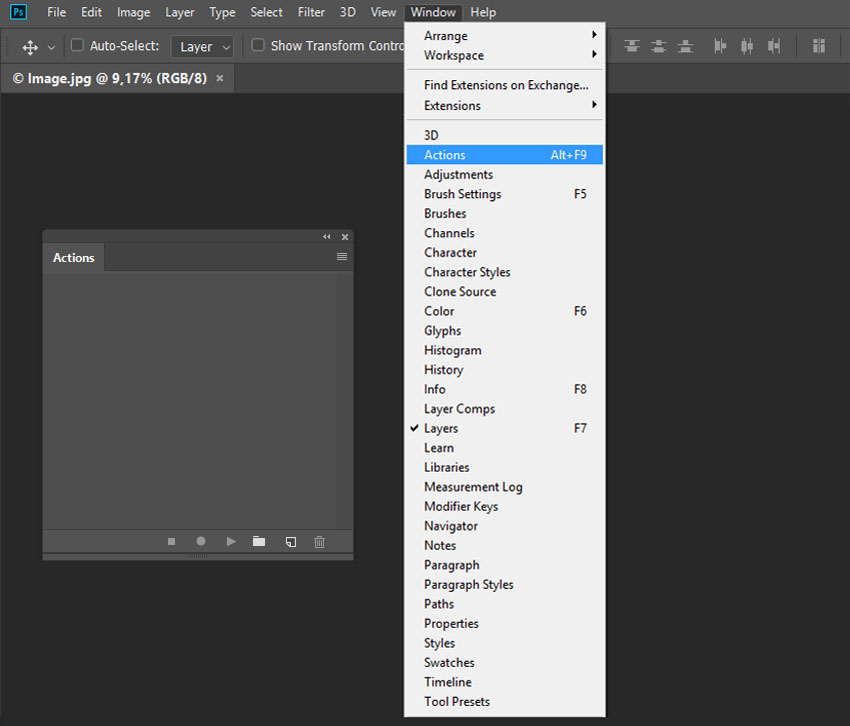Choose Find Extensions on Exchange
The image size is (850, 726).
pyautogui.click(x=505, y=85)
